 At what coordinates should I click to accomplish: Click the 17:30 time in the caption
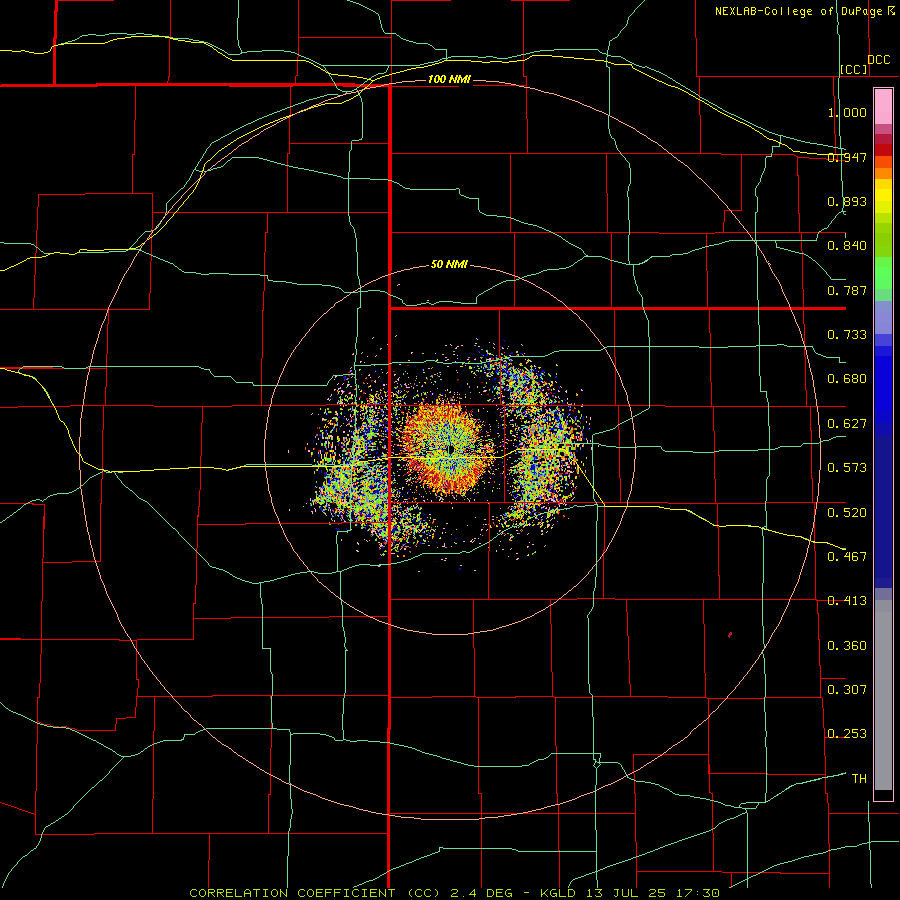pos(698,893)
